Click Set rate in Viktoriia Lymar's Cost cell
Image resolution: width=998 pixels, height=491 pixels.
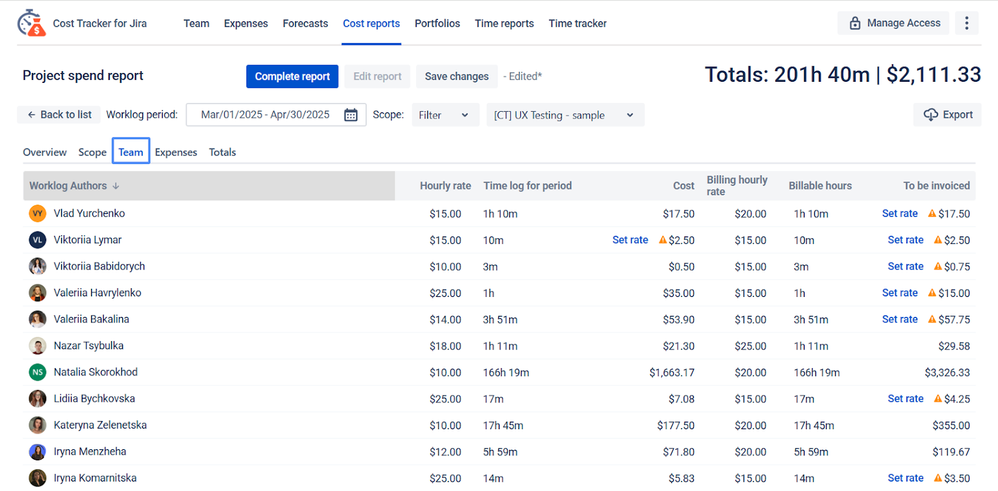click(x=630, y=240)
